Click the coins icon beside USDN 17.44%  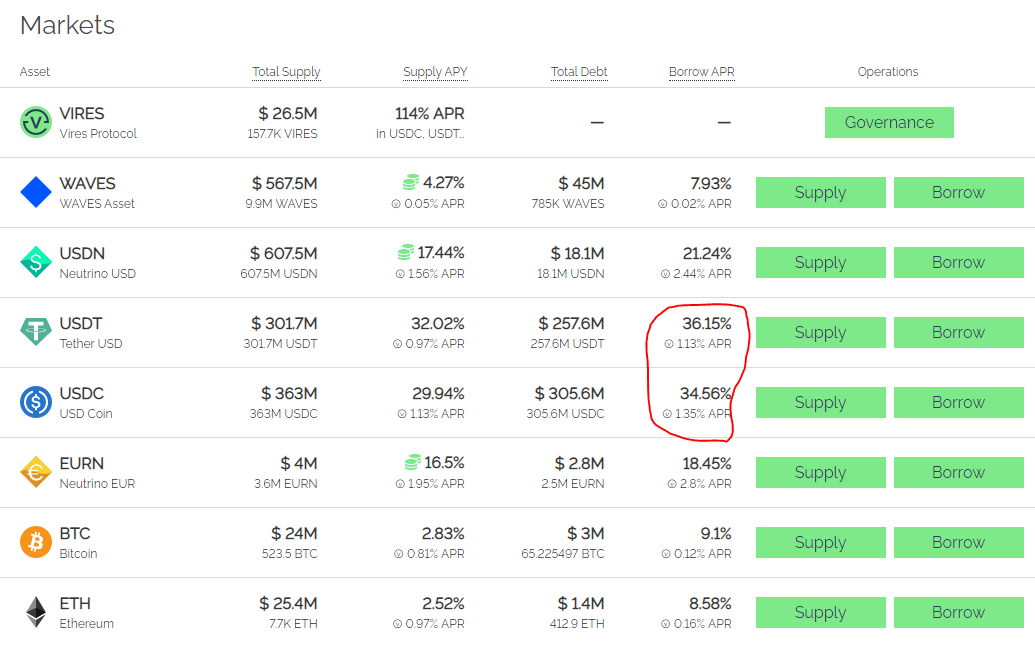406,252
